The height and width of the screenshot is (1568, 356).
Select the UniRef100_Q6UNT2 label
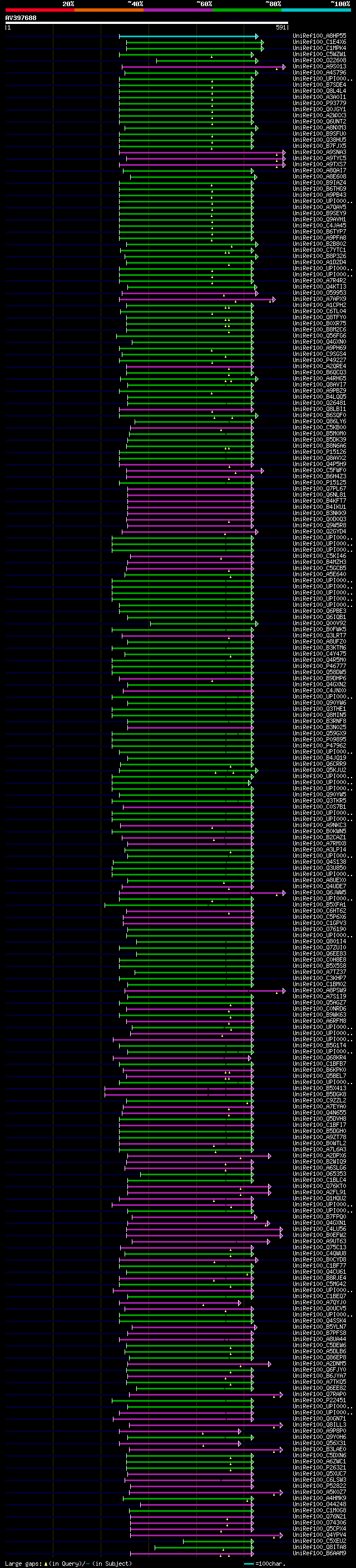(319, 121)
